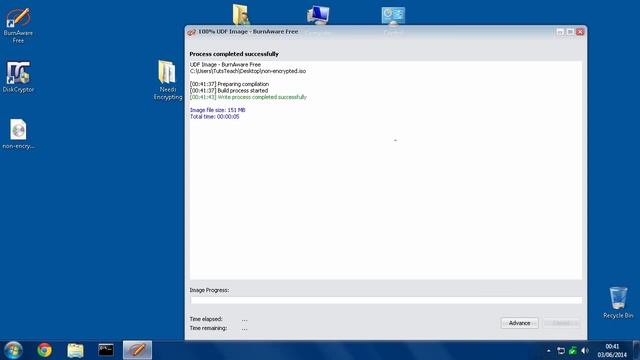
Task: Open the DiskCryptor desktop shortcut
Action: pos(18,77)
